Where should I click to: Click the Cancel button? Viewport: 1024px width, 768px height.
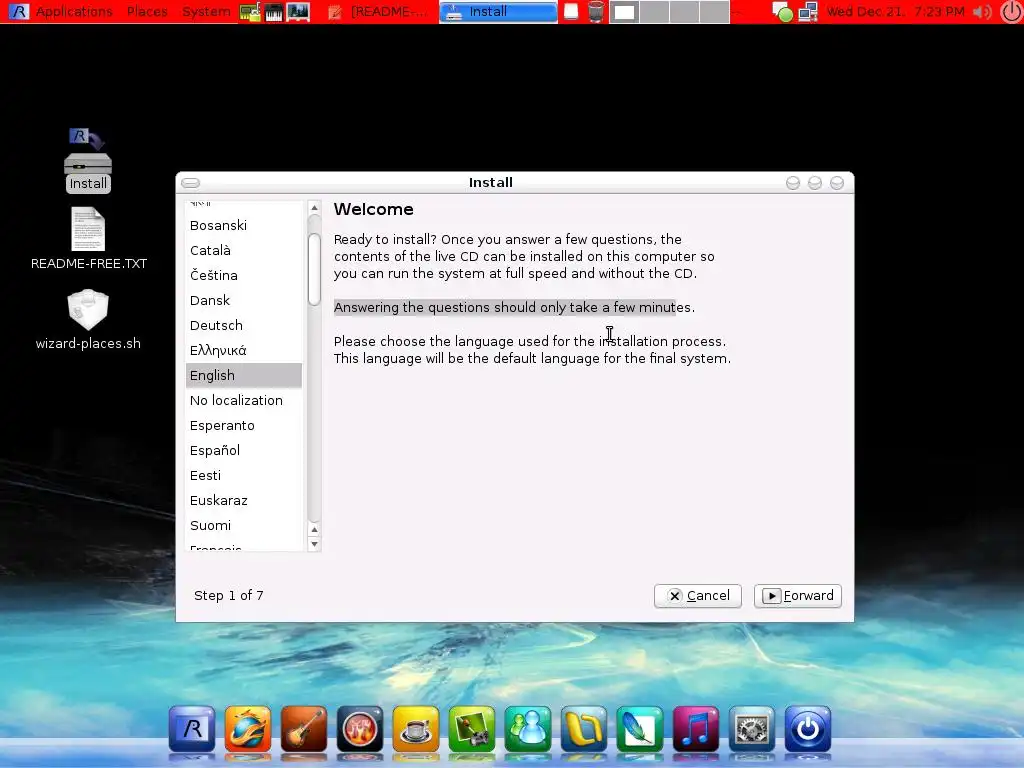[698, 596]
